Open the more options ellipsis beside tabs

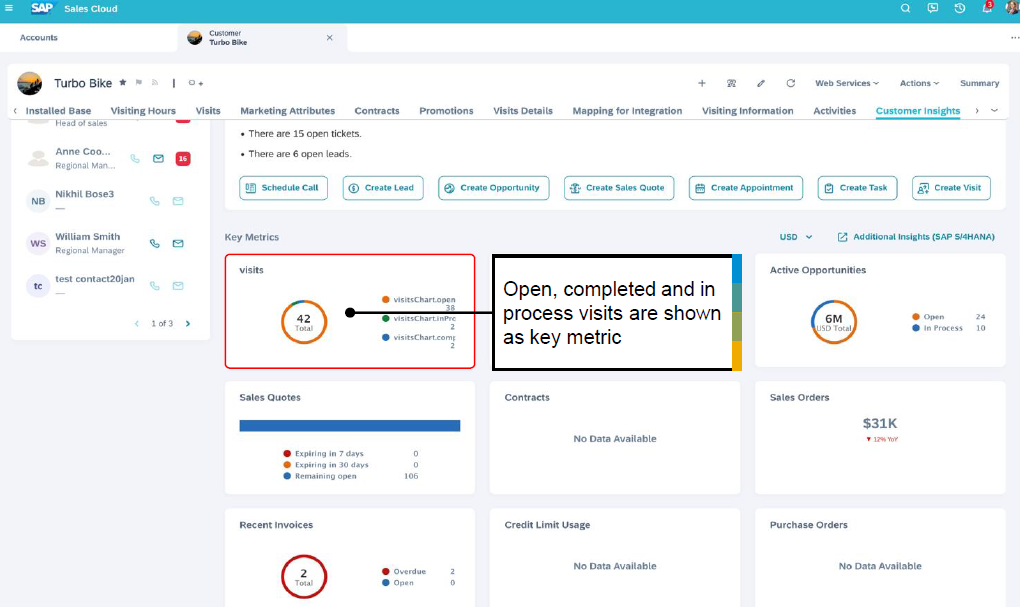[x=1015, y=38]
